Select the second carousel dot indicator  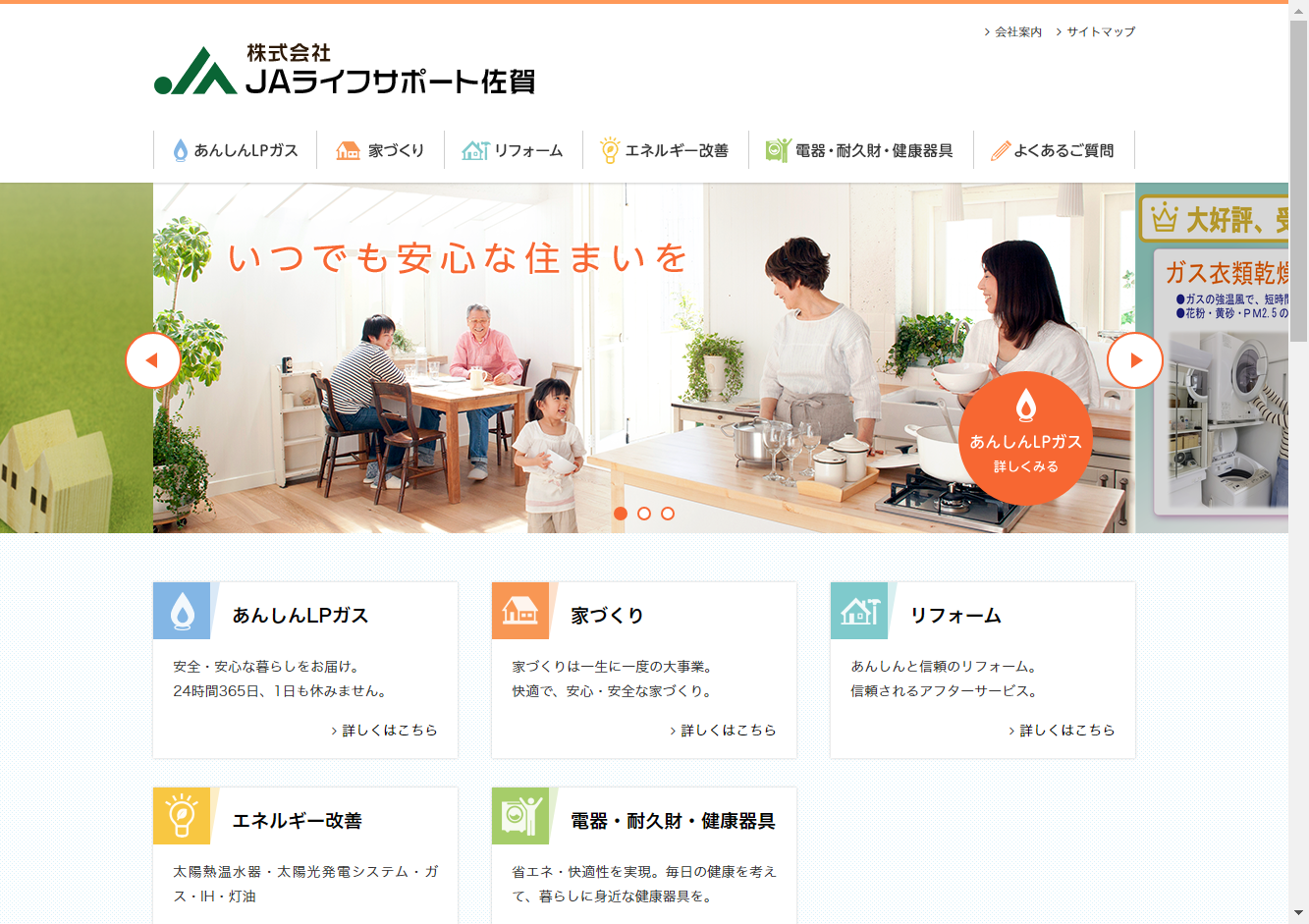[x=644, y=514]
